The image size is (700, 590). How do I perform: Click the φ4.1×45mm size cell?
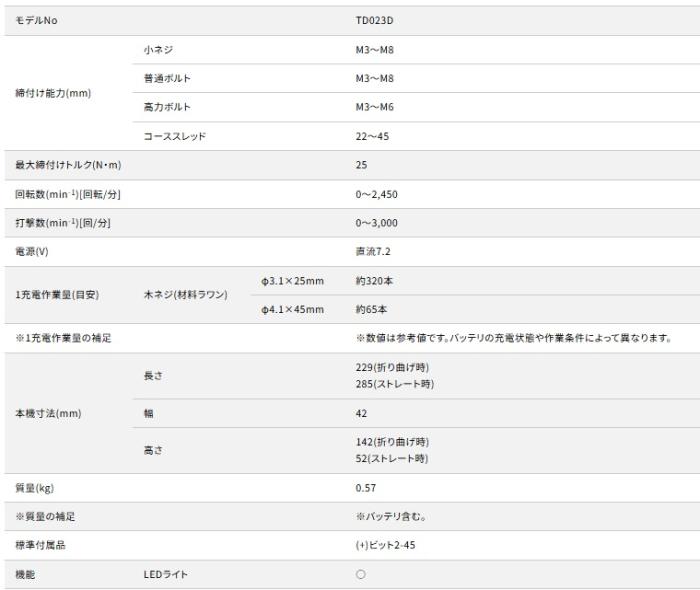(292, 309)
